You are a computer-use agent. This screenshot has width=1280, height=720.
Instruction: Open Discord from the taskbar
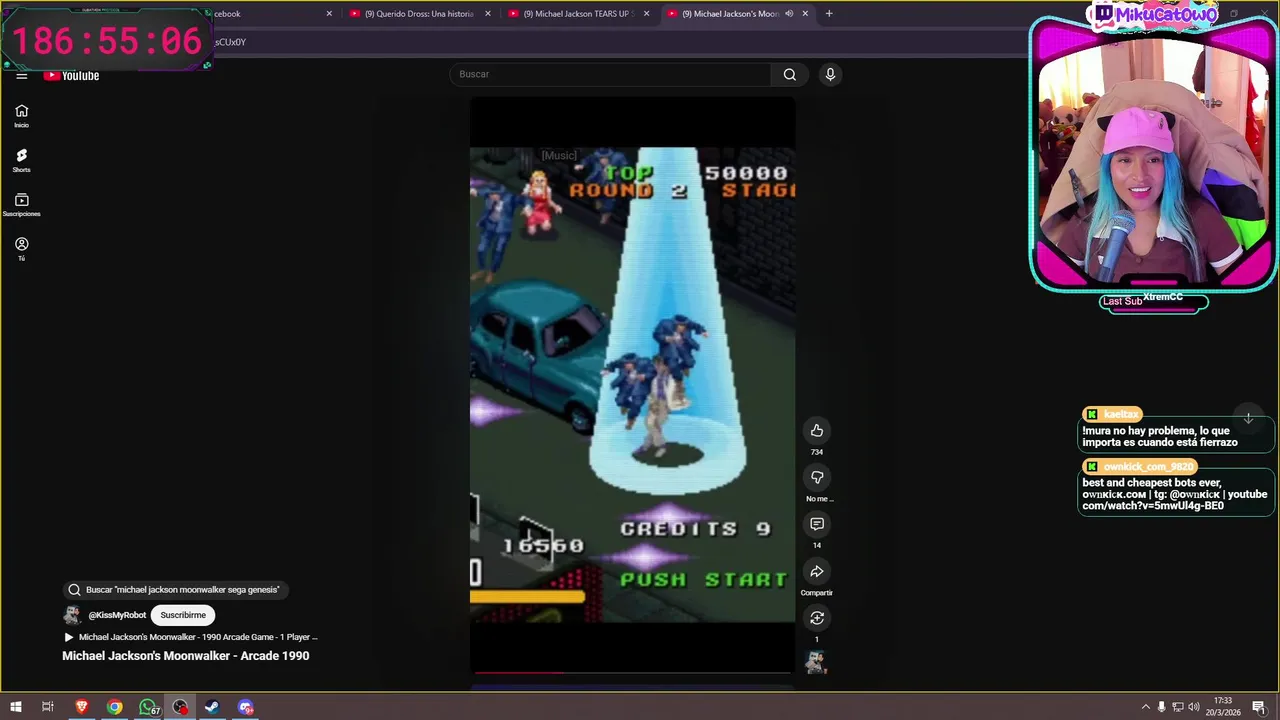(246, 707)
